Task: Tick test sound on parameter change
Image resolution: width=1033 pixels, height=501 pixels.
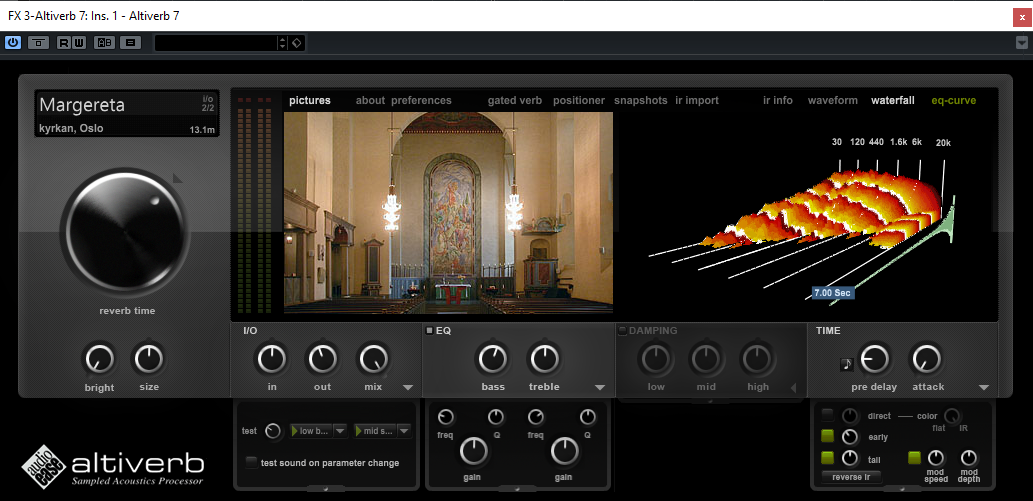Action: [x=251, y=463]
